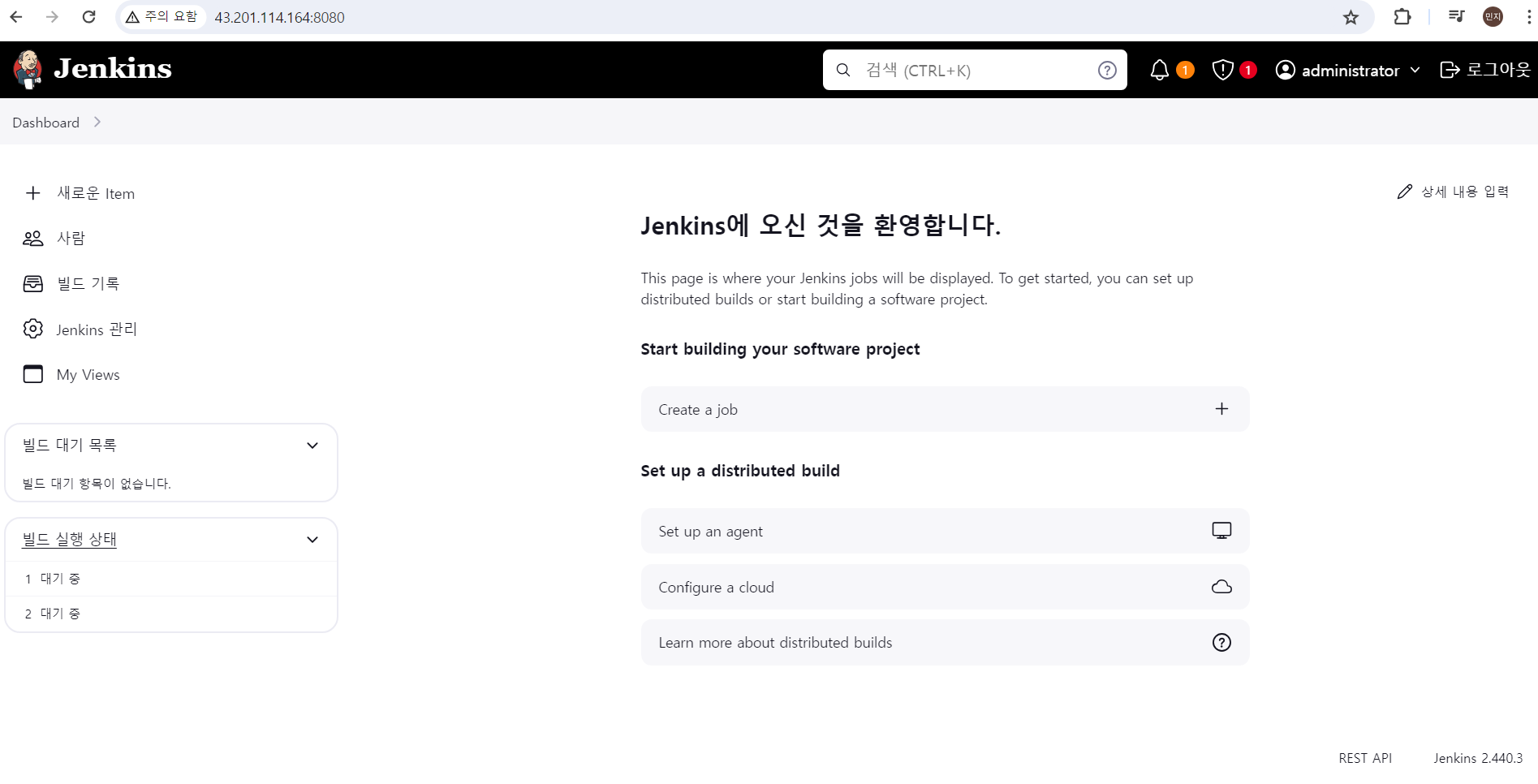
Task: Open the notifications bell icon
Action: (1160, 70)
